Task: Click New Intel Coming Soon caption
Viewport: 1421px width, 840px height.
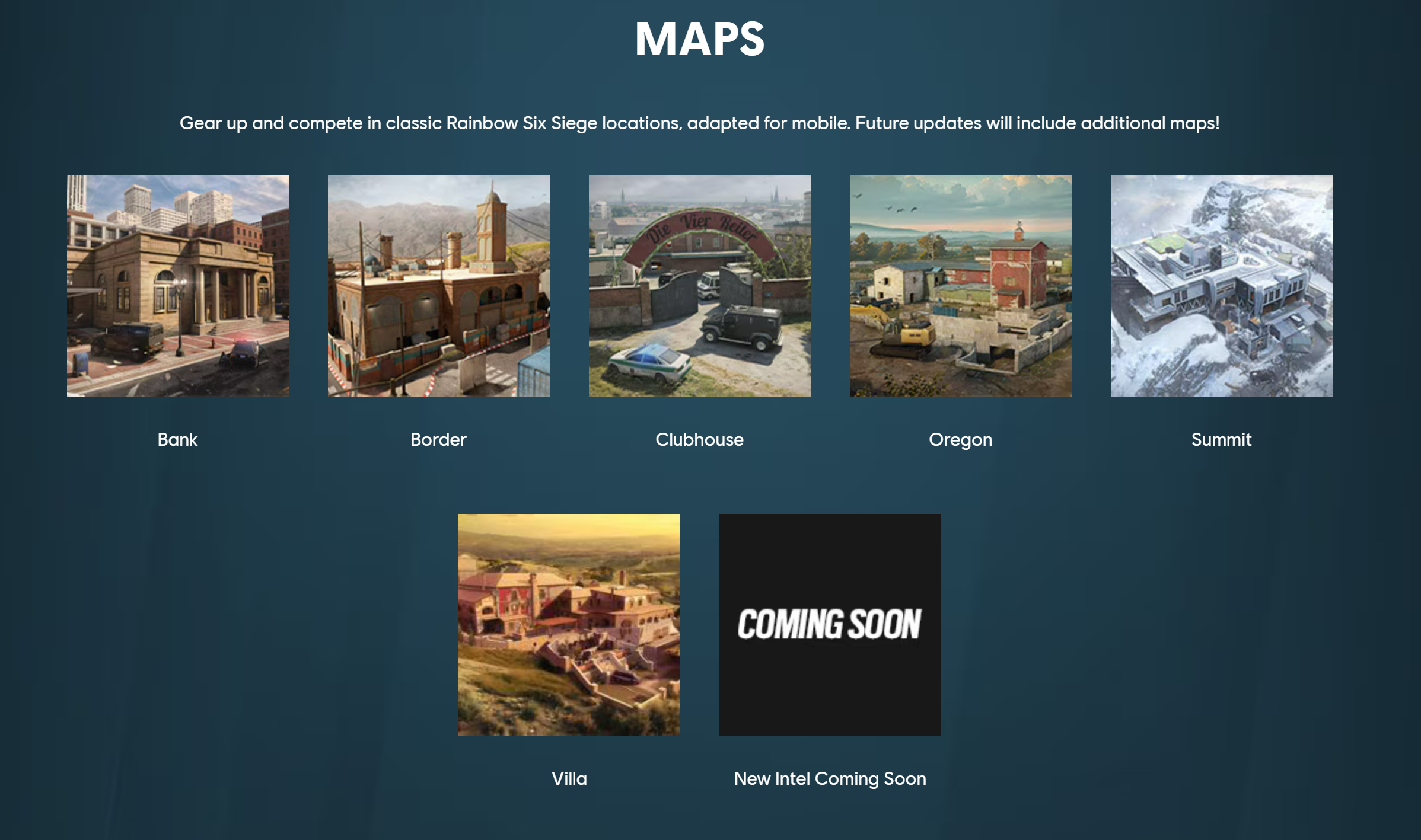Action: (x=830, y=778)
